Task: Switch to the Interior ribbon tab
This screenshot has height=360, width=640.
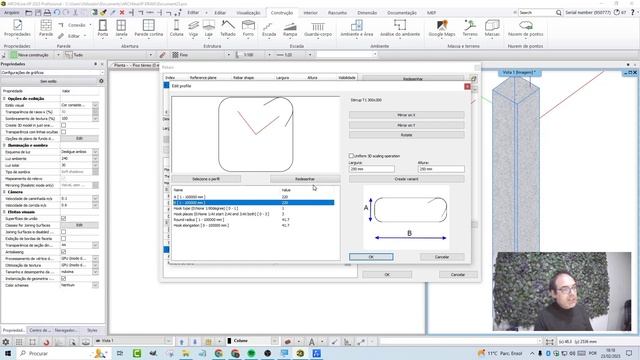Action: pyautogui.click(x=310, y=13)
